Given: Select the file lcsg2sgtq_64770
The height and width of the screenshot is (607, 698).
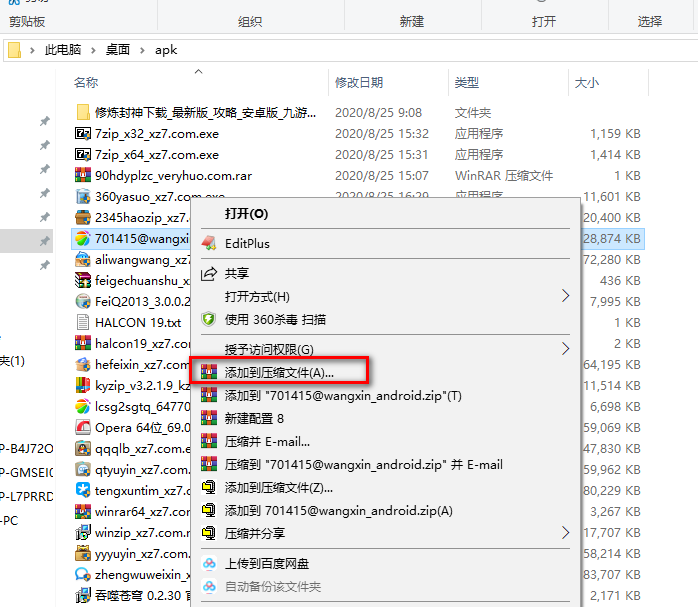Looking at the screenshot, I should coord(142,406).
